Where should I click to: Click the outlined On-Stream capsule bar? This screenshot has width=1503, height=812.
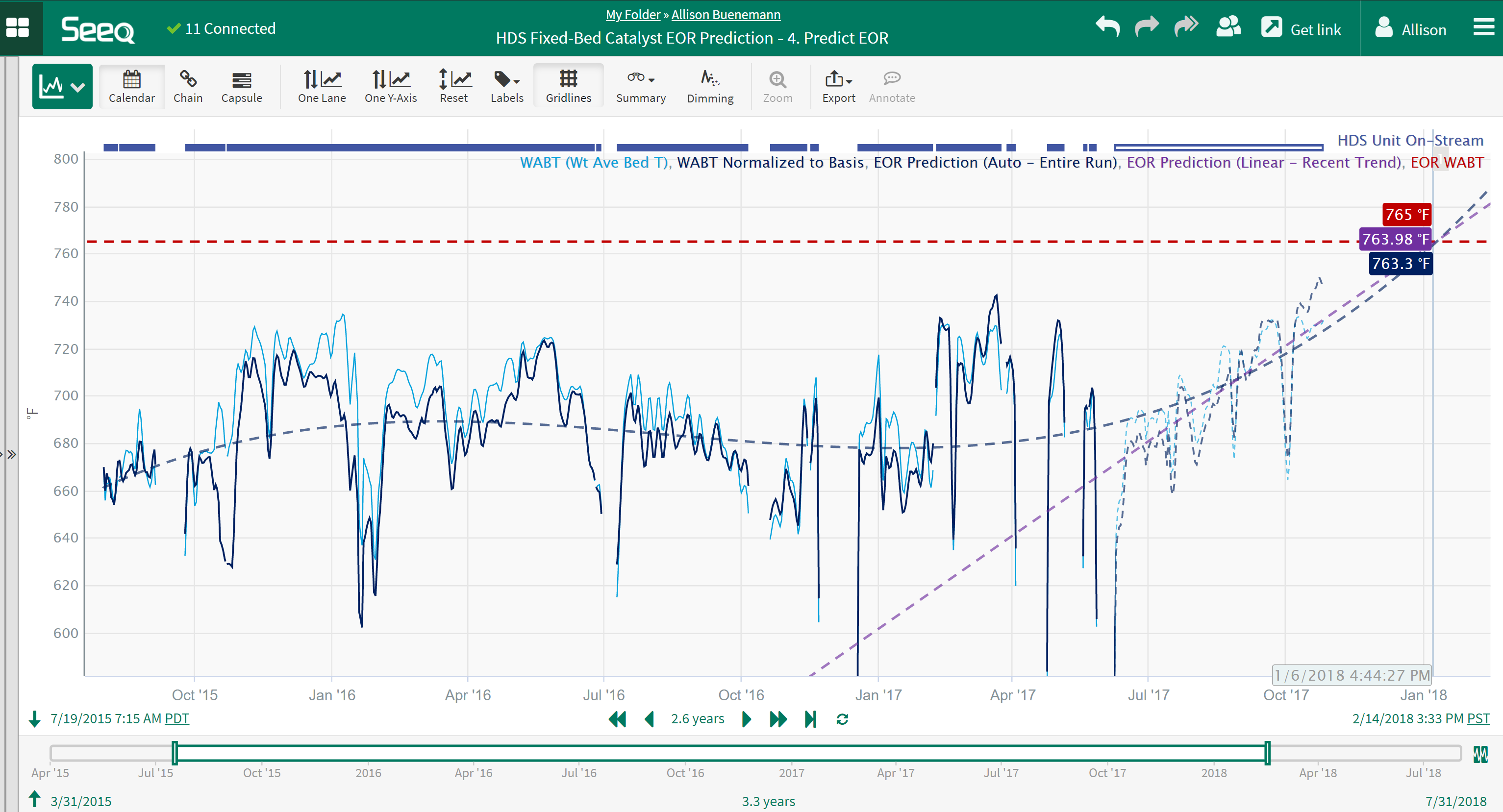1218,148
